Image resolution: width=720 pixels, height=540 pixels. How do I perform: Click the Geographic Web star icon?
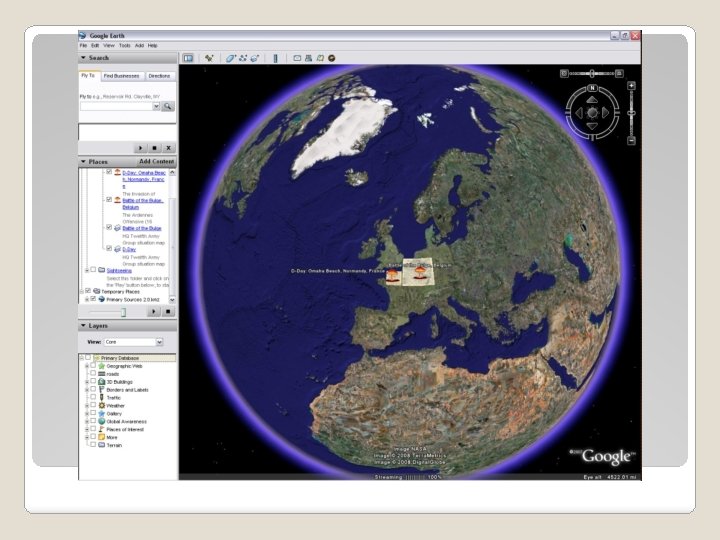click(x=101, y=366)
